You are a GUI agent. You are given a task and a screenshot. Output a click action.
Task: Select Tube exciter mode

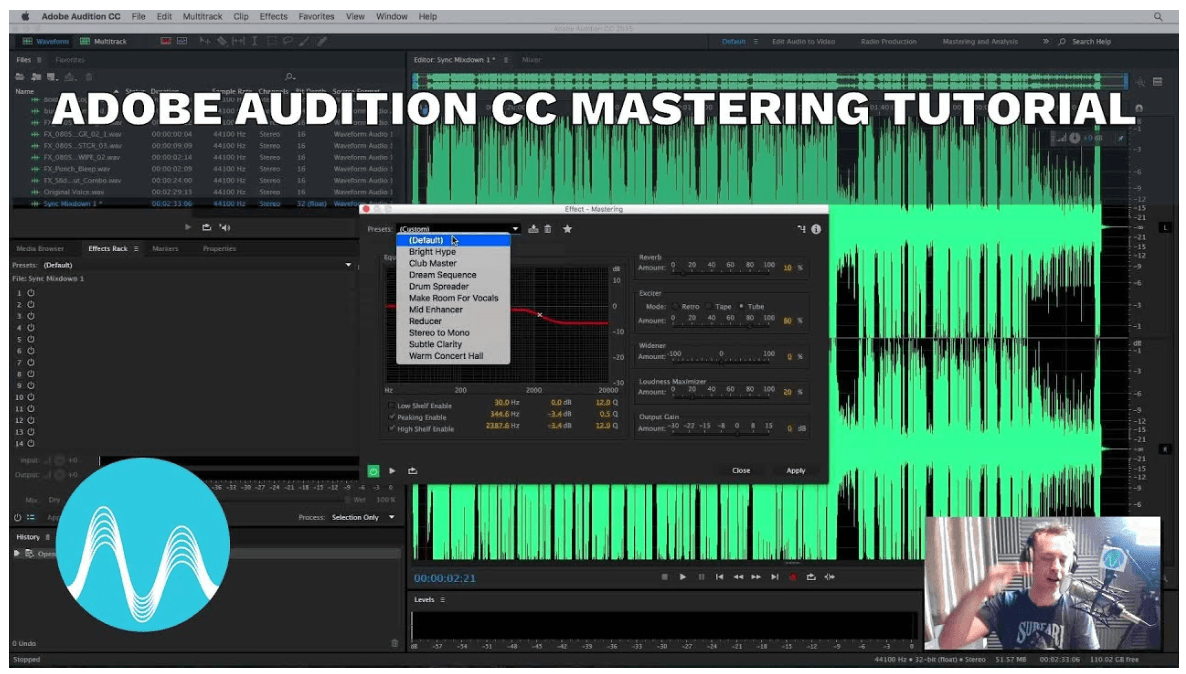(741, 306)
